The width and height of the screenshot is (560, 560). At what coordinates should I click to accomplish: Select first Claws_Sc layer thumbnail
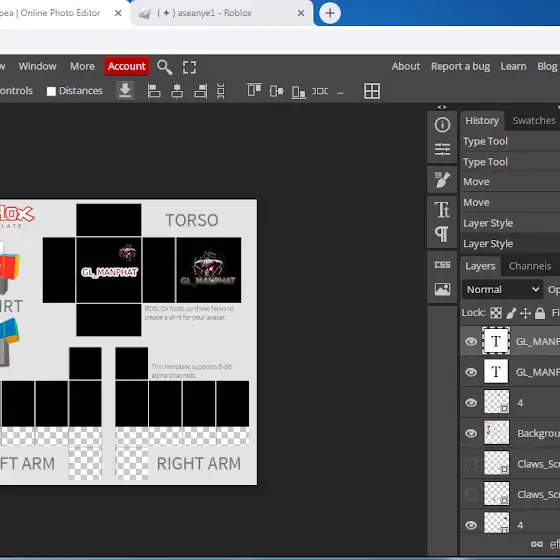[496, 463]
